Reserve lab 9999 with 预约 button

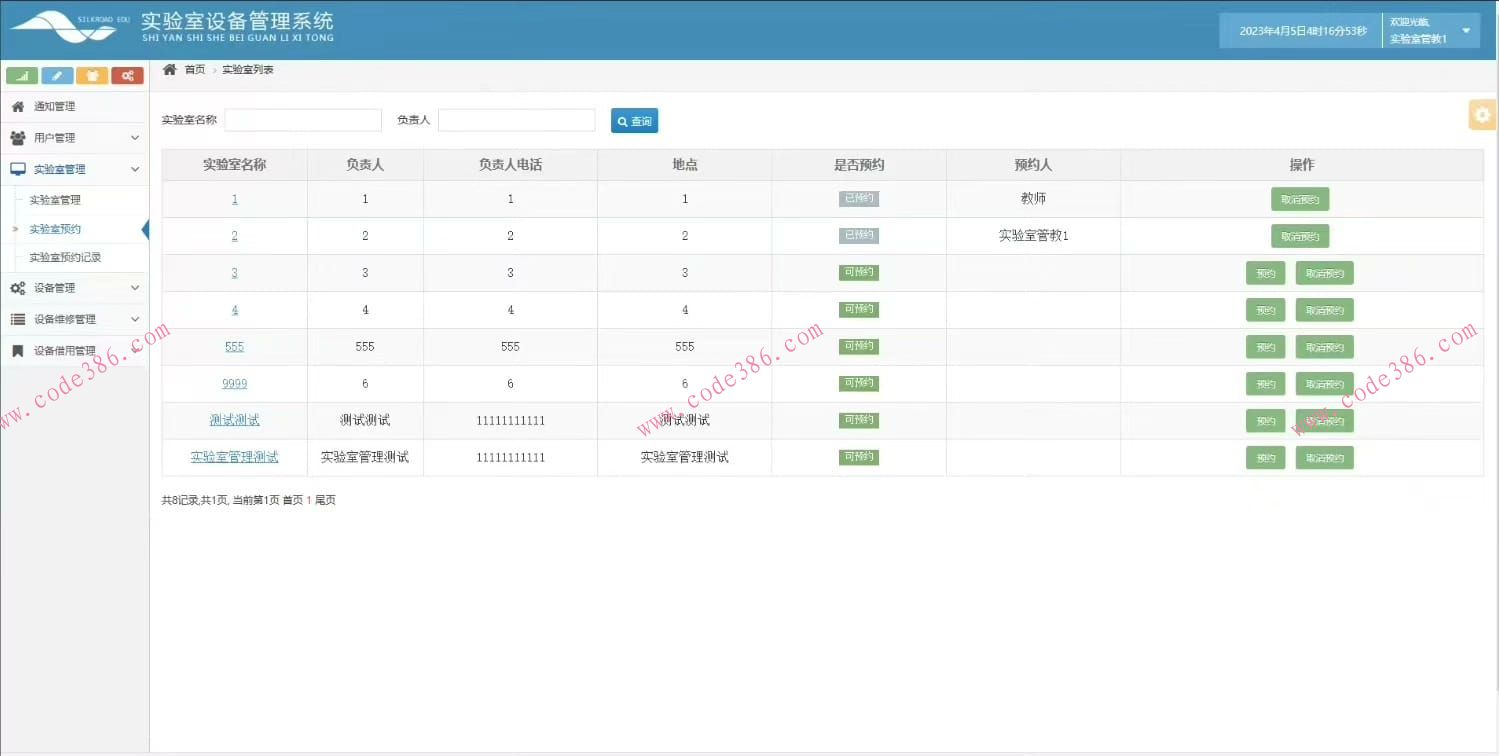click(x=1266, y=384)
